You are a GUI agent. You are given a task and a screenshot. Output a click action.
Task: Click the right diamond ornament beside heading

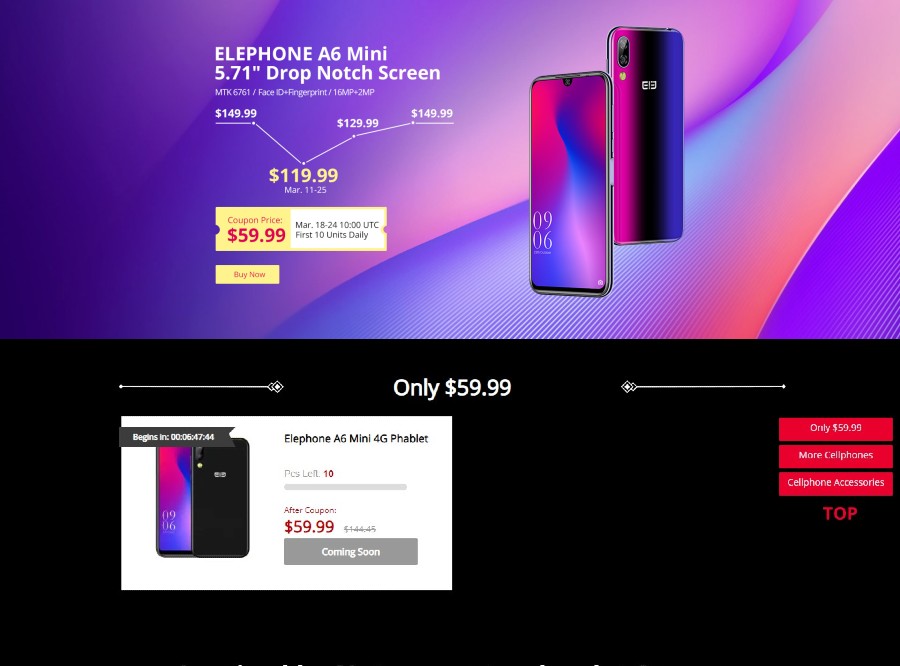629,387
